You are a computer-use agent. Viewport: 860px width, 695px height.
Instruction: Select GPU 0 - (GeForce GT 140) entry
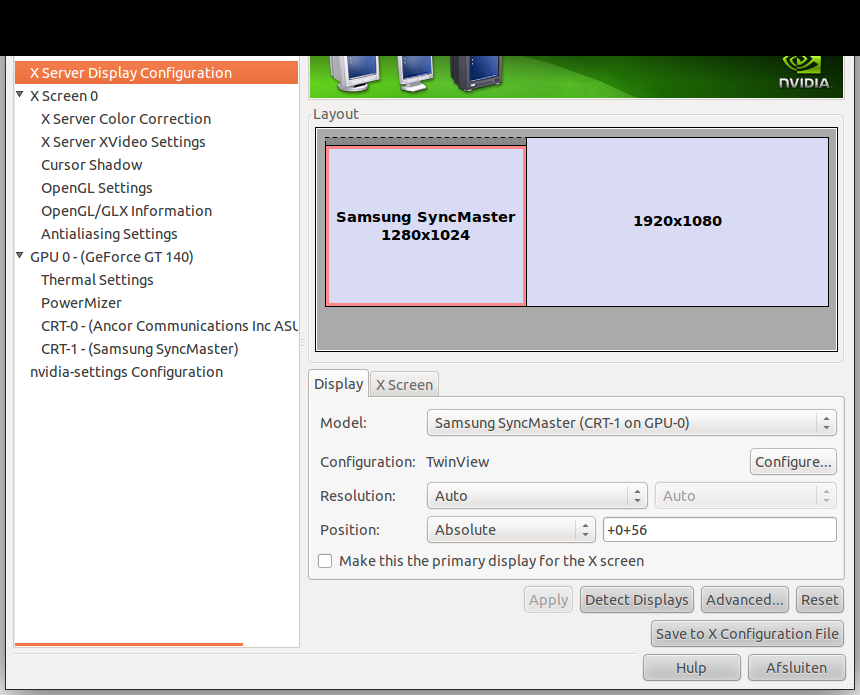coord(111,257)
